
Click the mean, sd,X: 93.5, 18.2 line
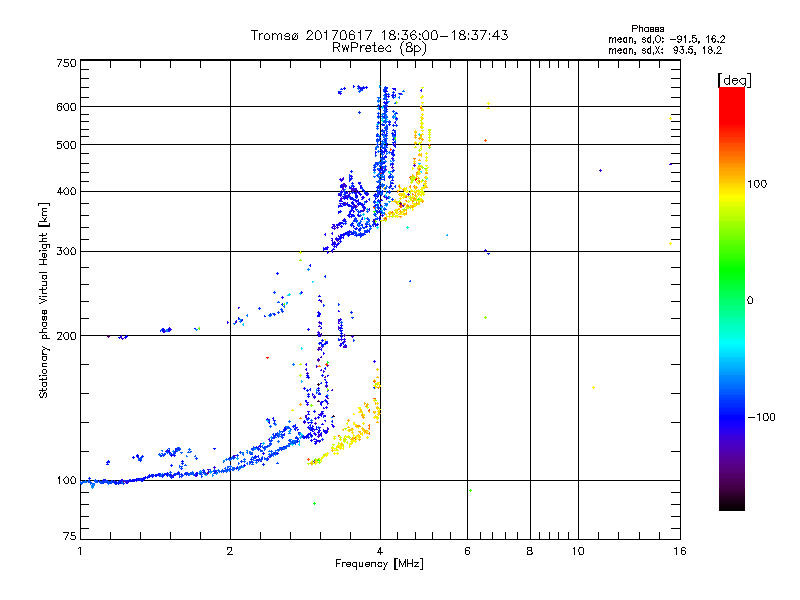[665, 50]
